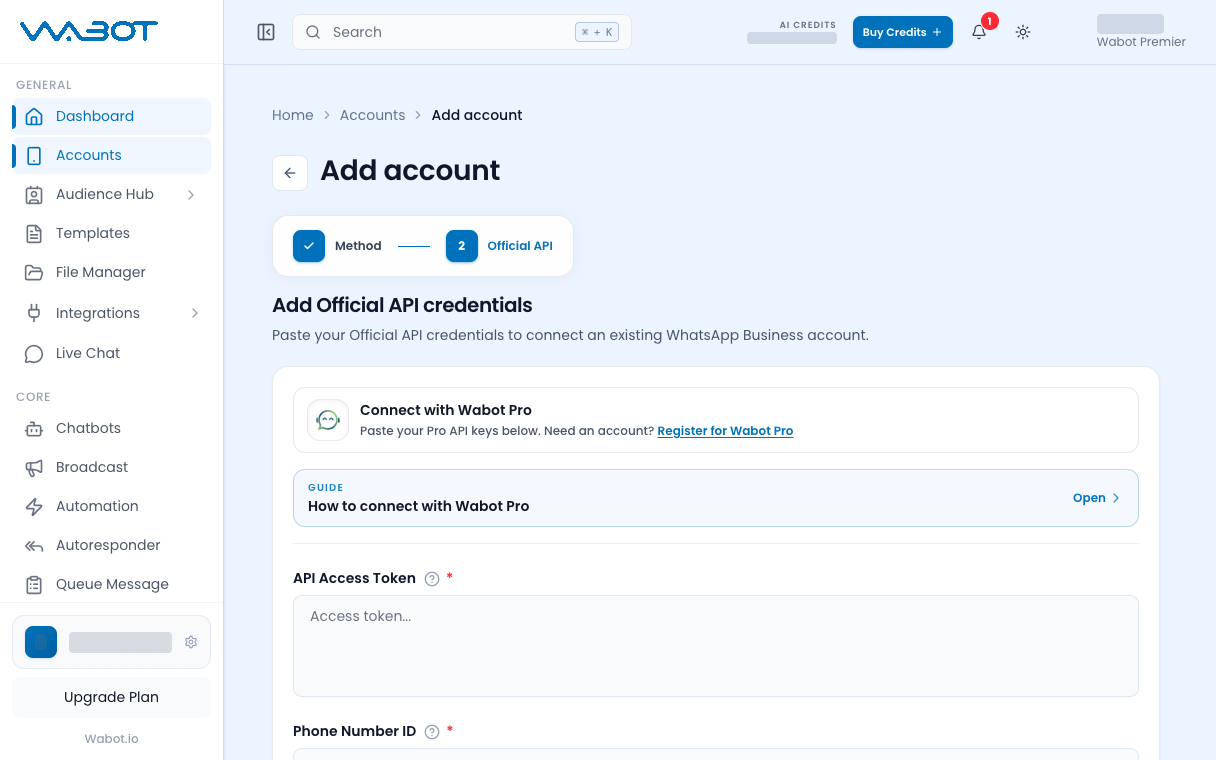
Task: Toggle the light/dark theme sun icon
Action: point(1023,32)
